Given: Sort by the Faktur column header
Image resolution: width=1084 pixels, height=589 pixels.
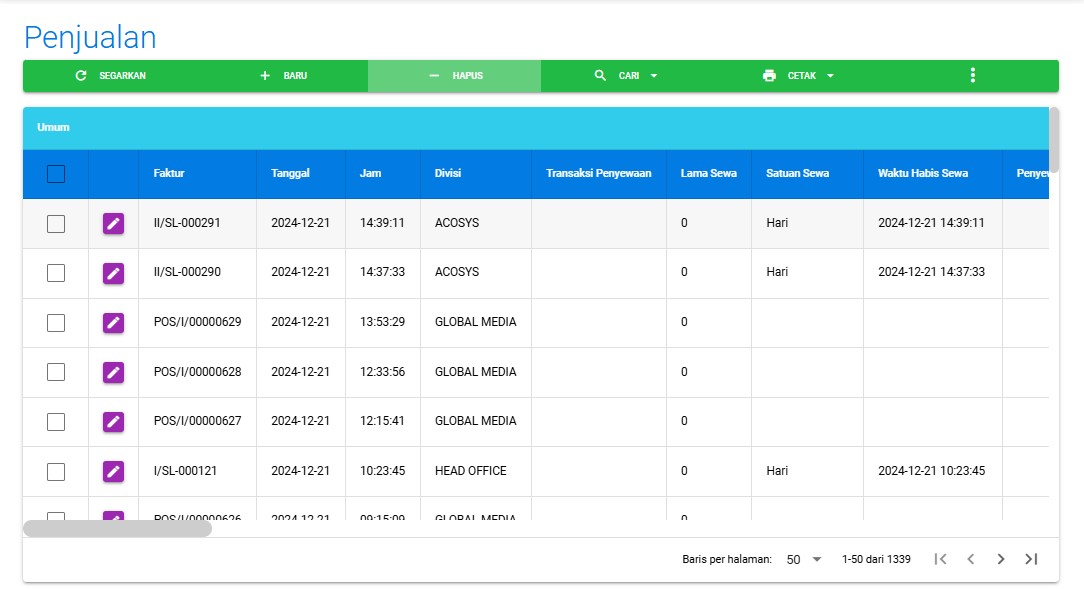Looking at the screenshot, I should pos(169,174).
